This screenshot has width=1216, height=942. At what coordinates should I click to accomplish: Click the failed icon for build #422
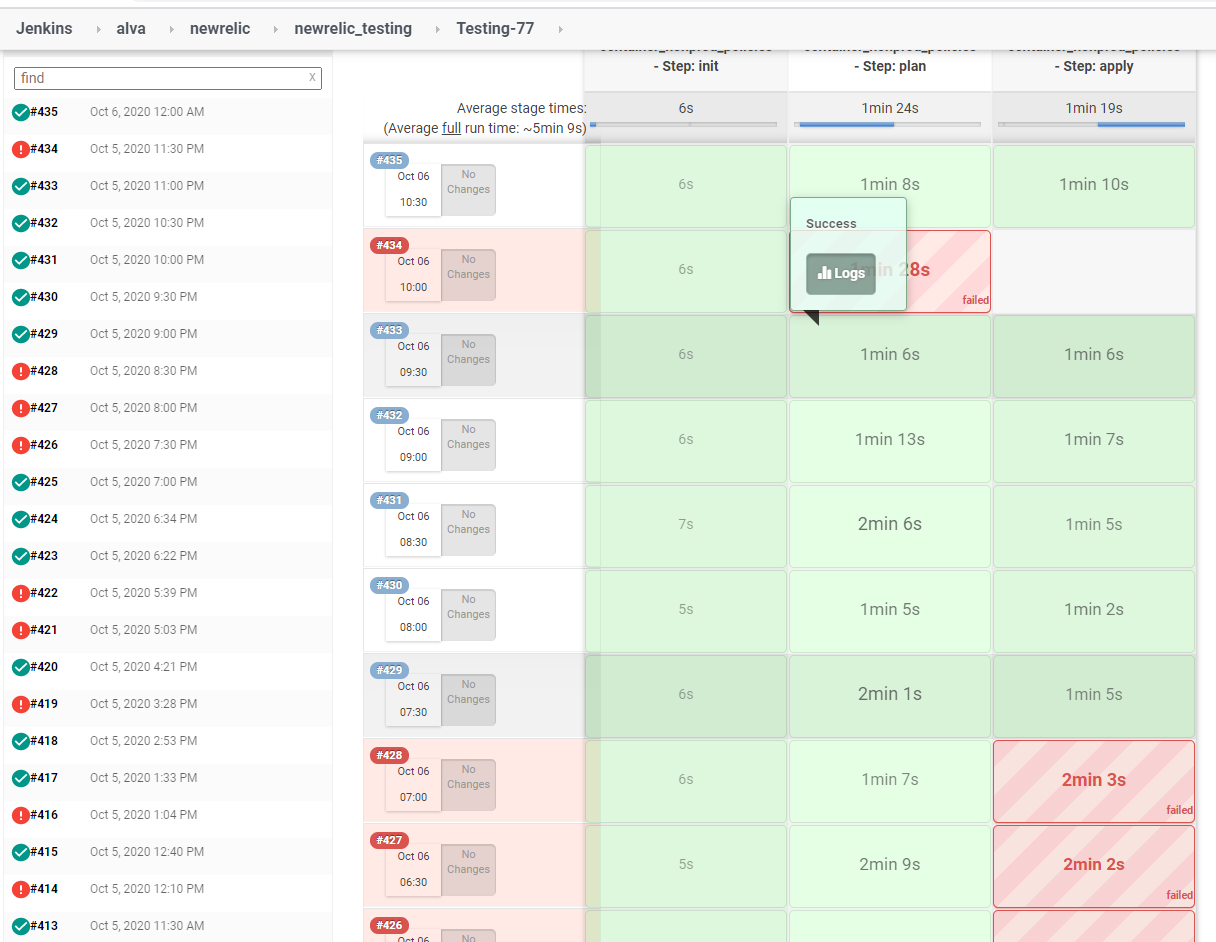click(x=21, y=593)
